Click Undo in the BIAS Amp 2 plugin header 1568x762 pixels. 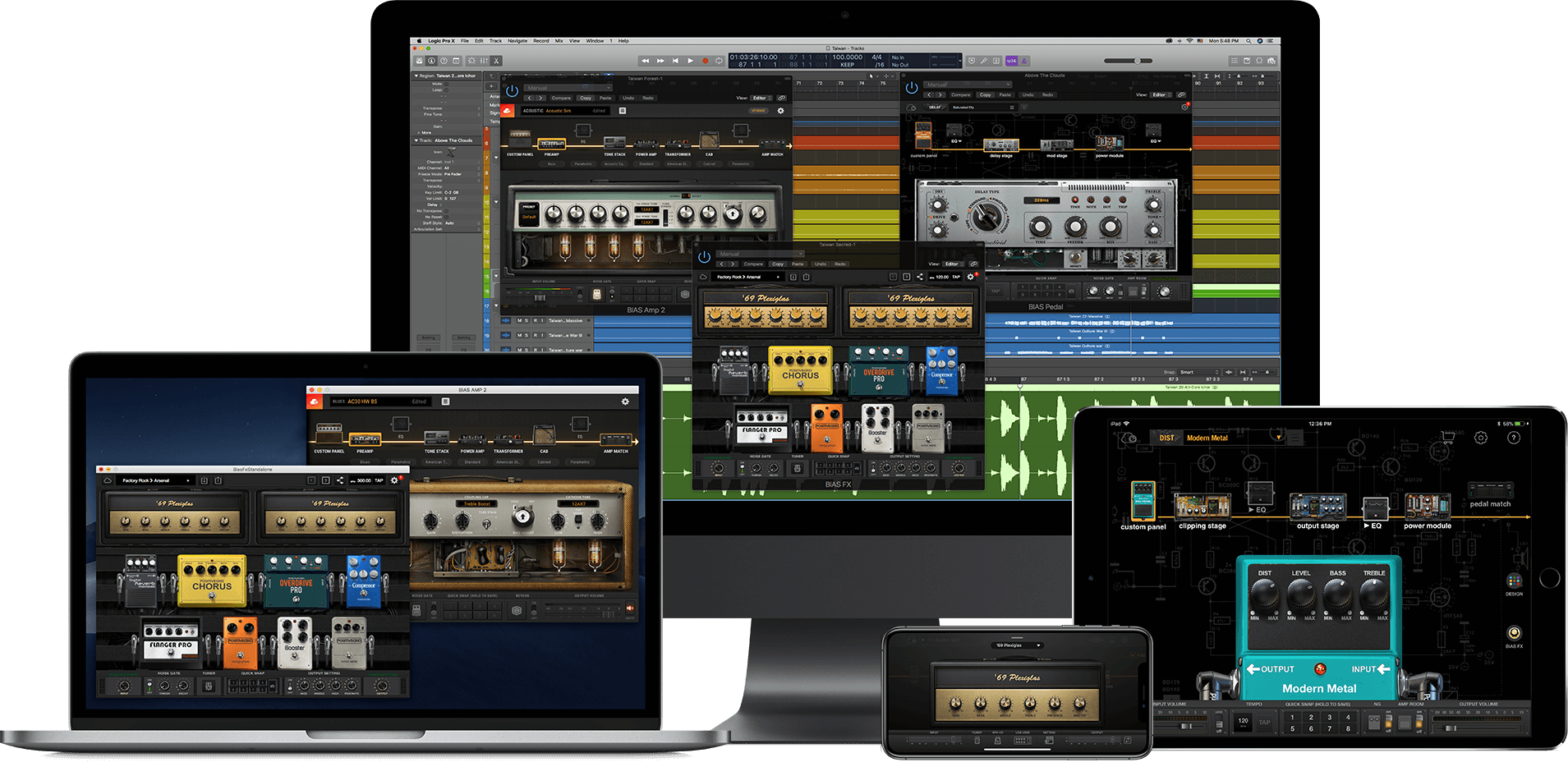pyautogui.click(x=628, y=98)
